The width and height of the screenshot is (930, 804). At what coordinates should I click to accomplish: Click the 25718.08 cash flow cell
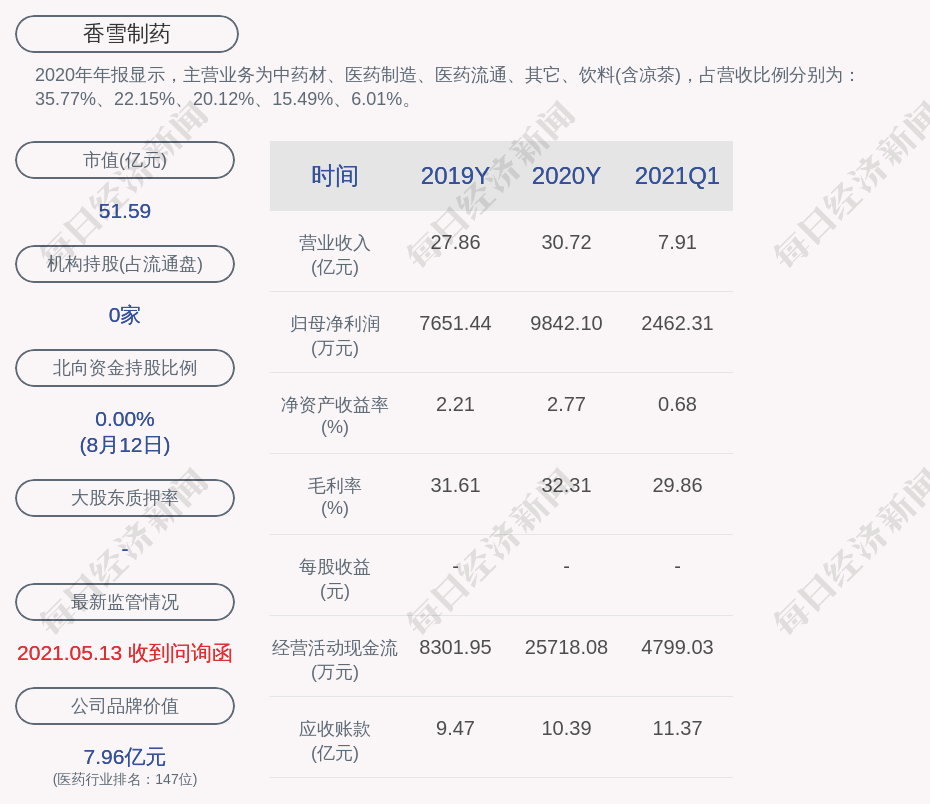pos(566,647)
